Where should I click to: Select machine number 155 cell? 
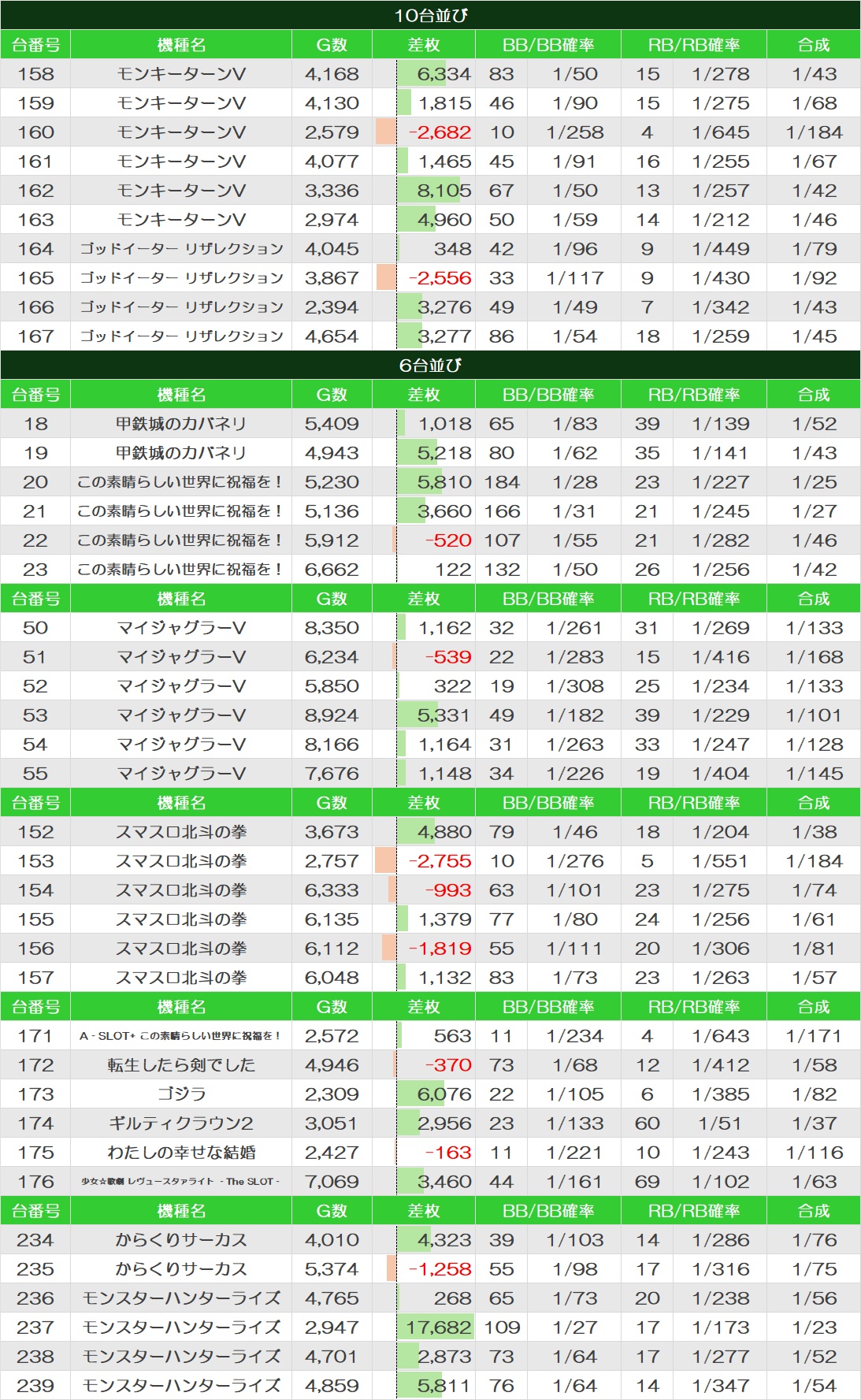point(35,919)
